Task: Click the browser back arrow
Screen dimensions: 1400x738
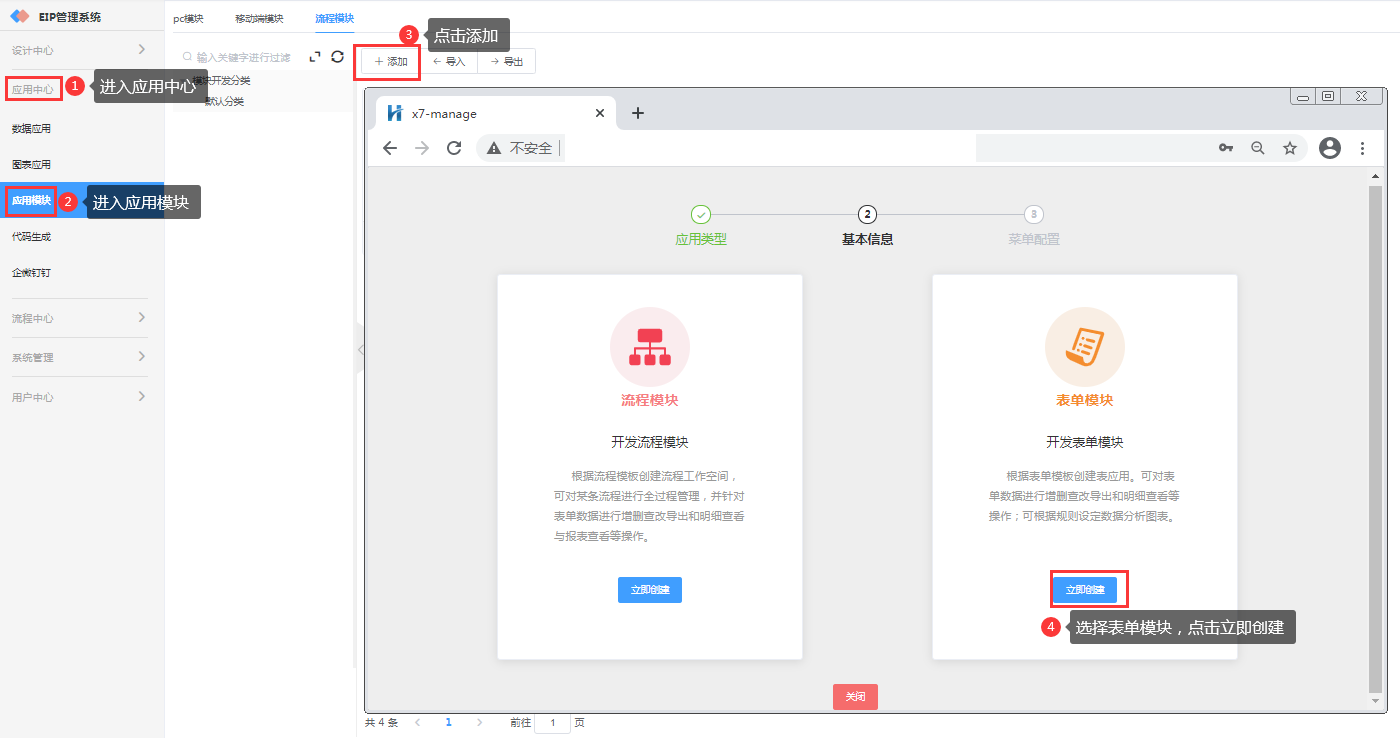Action: tap(390, 148)
